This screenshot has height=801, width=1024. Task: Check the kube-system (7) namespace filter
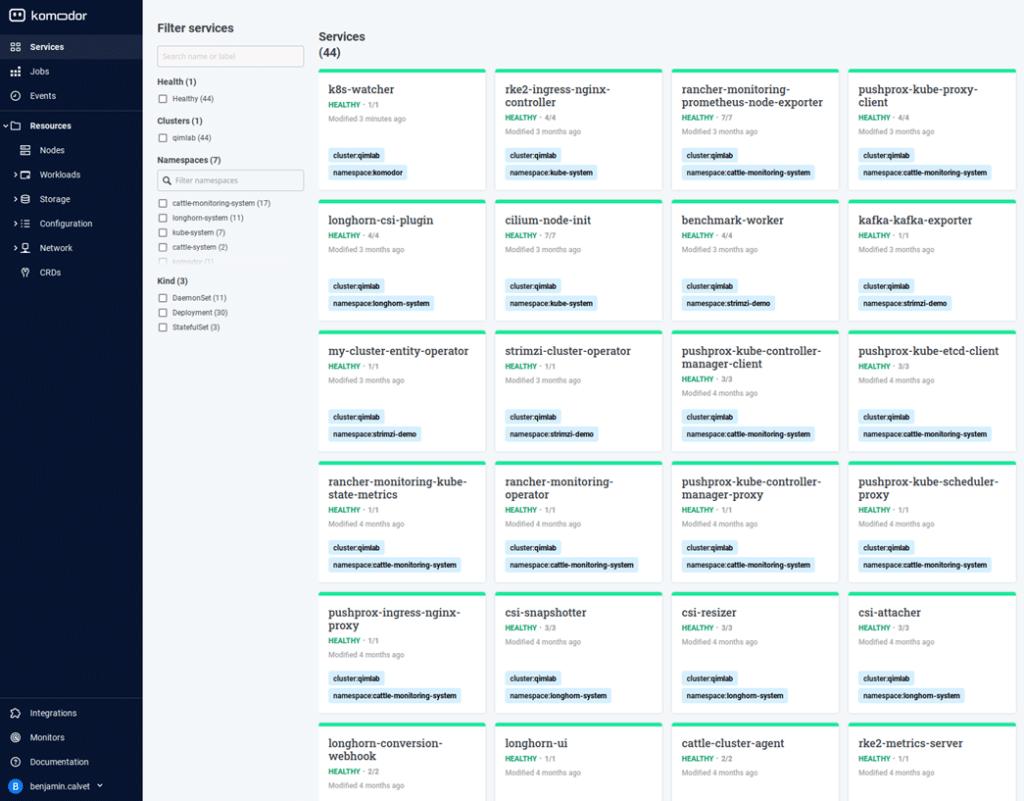[163, 233]
